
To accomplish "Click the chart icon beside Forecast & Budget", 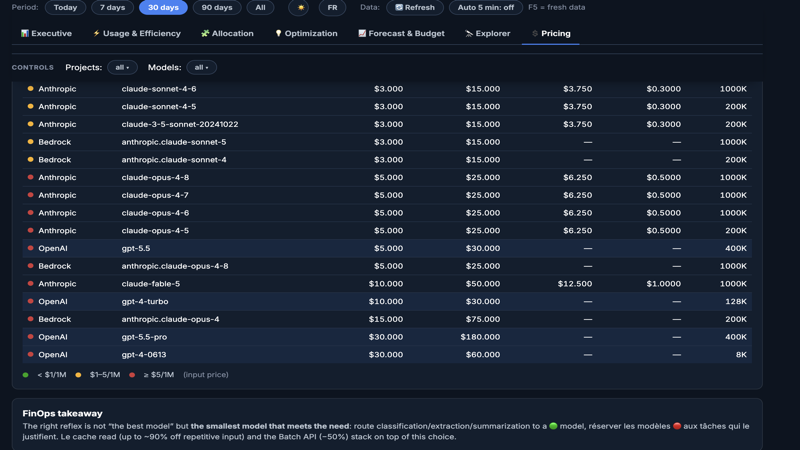I will (x=362, y=33).
